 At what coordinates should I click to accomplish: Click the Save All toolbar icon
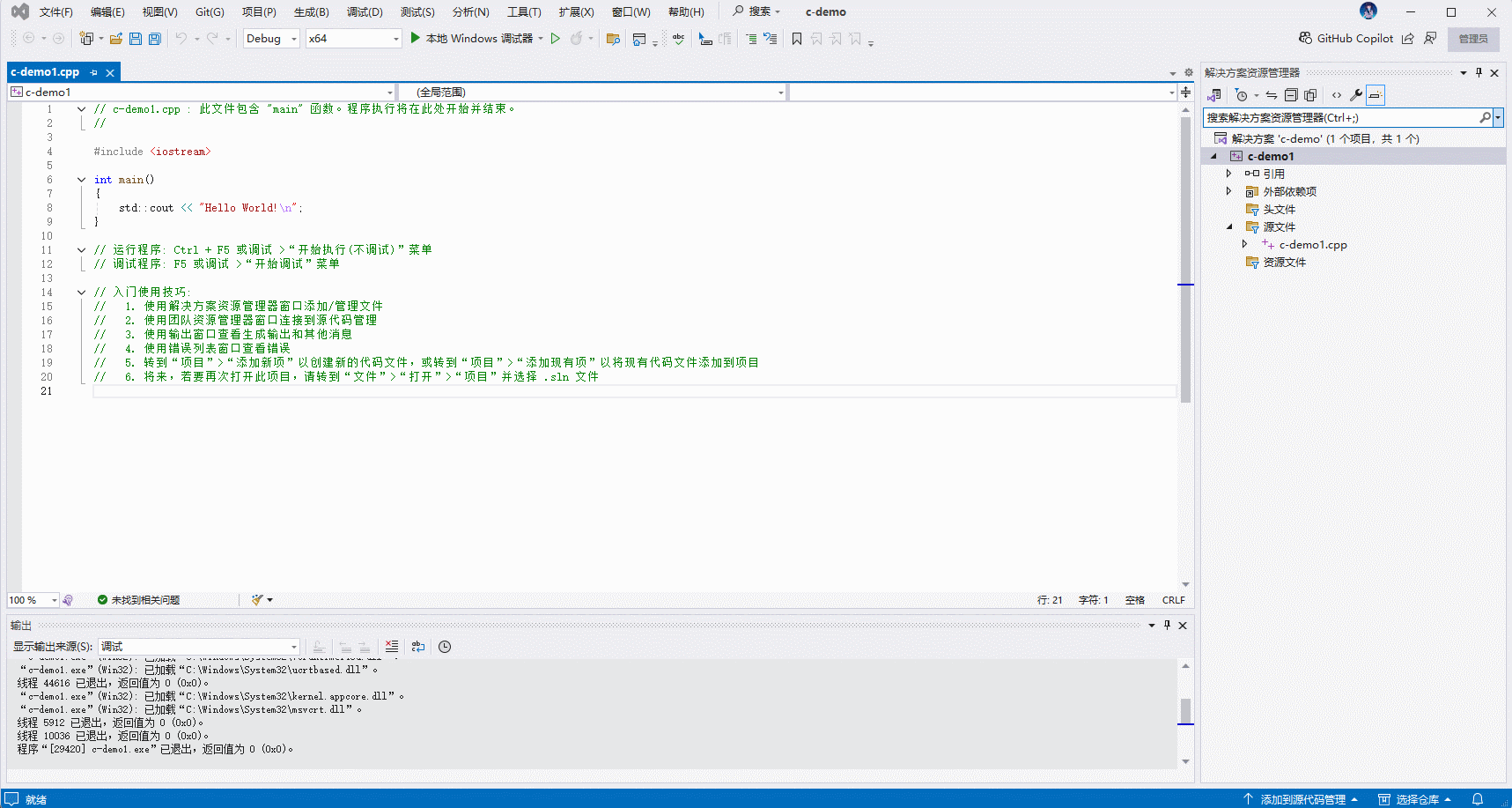pyautogui.click(x=155, y=39)
